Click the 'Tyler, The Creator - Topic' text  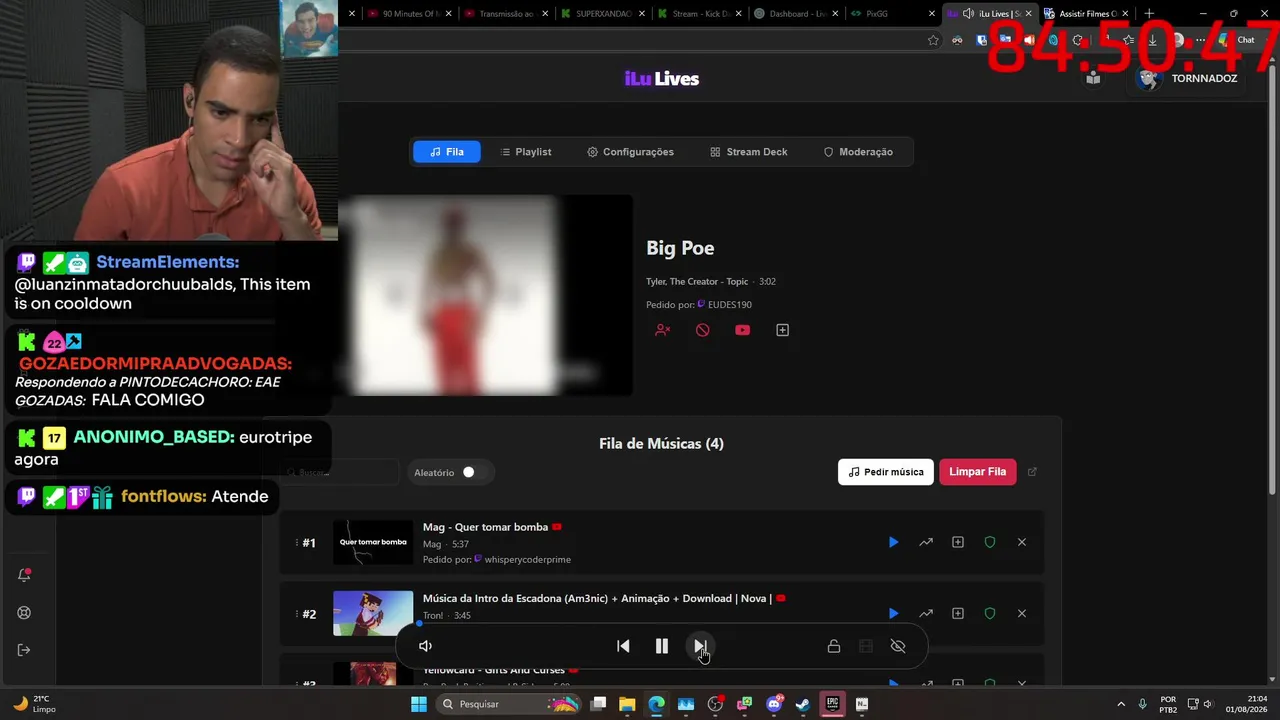(x=697, y=282)
